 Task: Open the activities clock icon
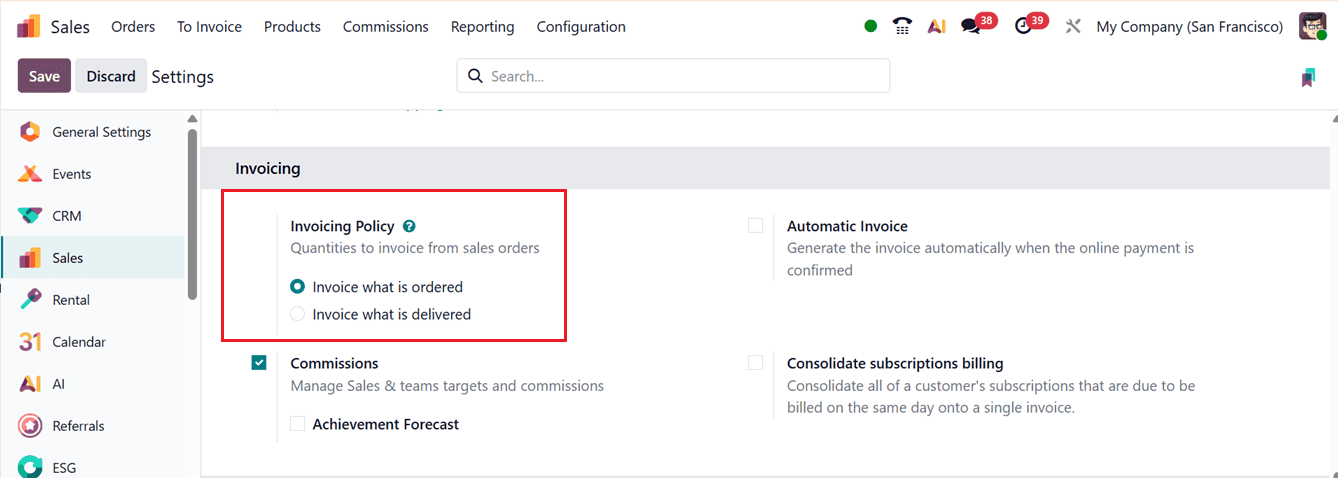pos(1023,27)
